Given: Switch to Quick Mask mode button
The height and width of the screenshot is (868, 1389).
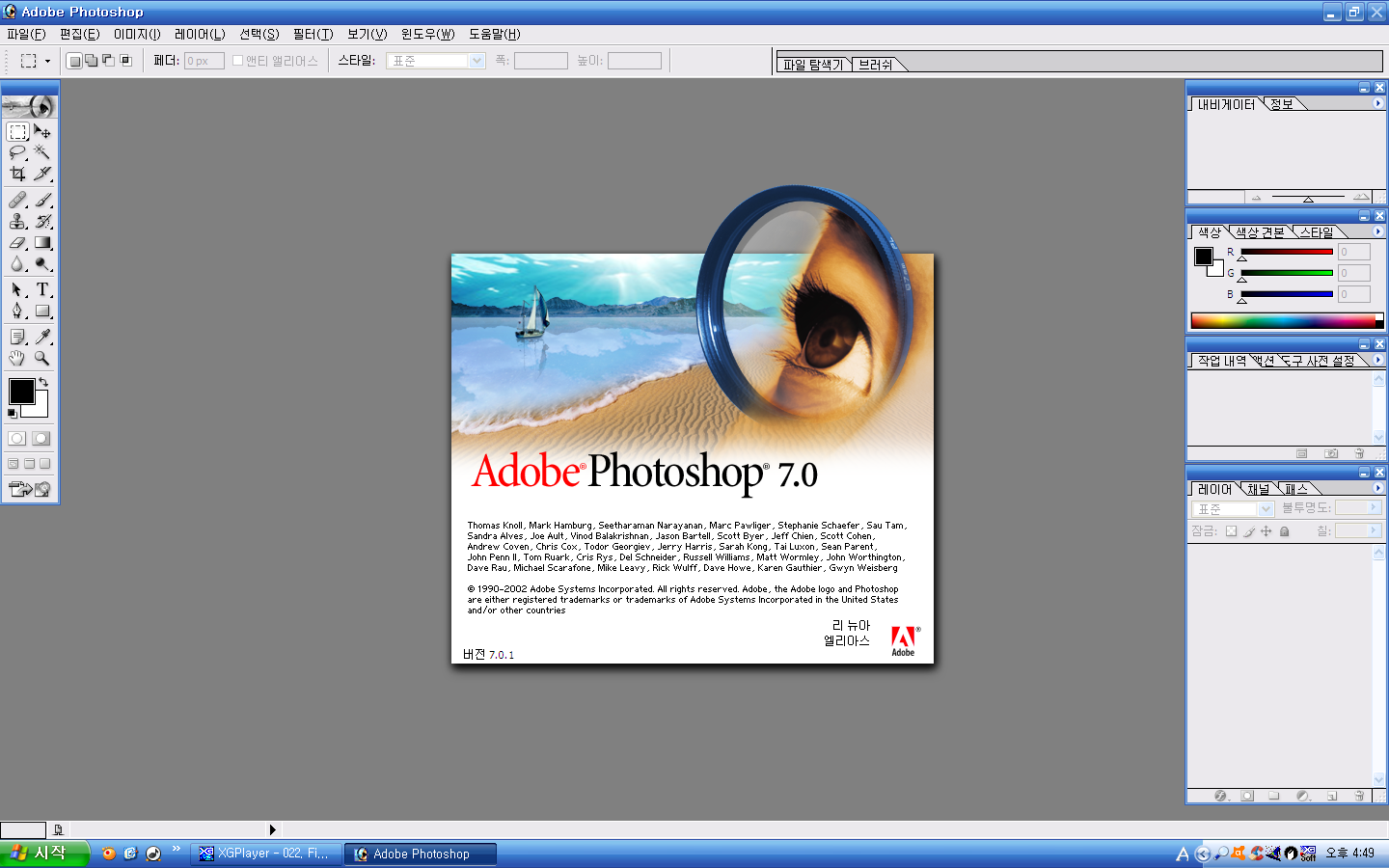Looking at the screenshot, I should point(41,438).
